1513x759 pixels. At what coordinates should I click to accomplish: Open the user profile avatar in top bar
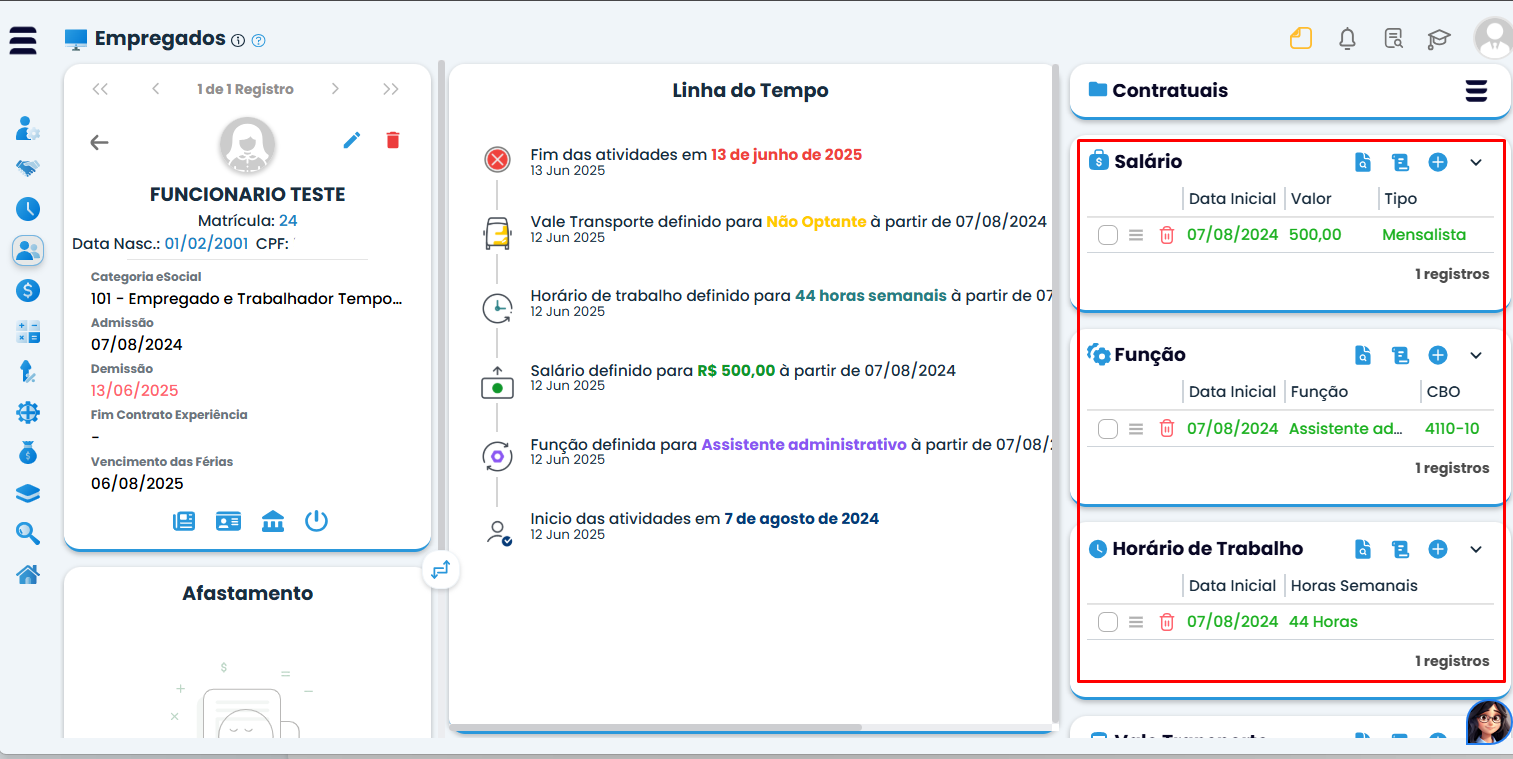point(1493,38)
